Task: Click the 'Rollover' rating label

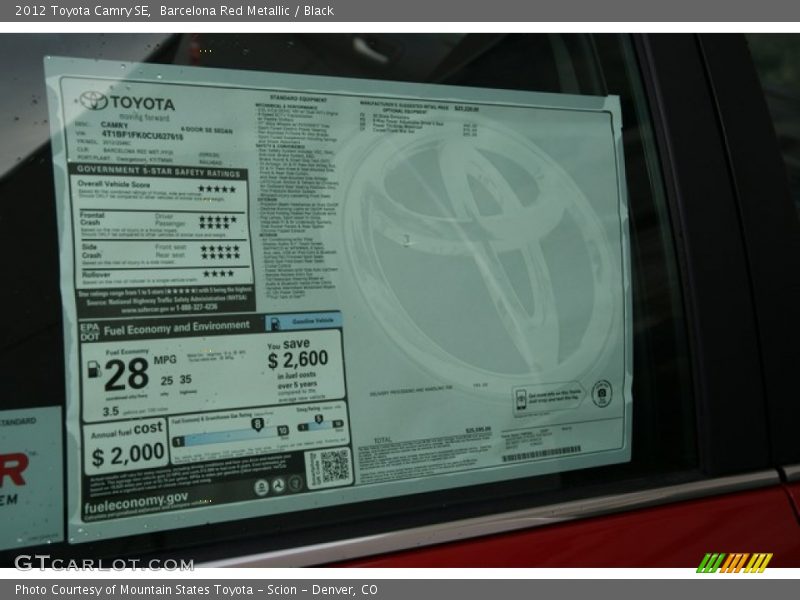Action: tap(96, 274)
